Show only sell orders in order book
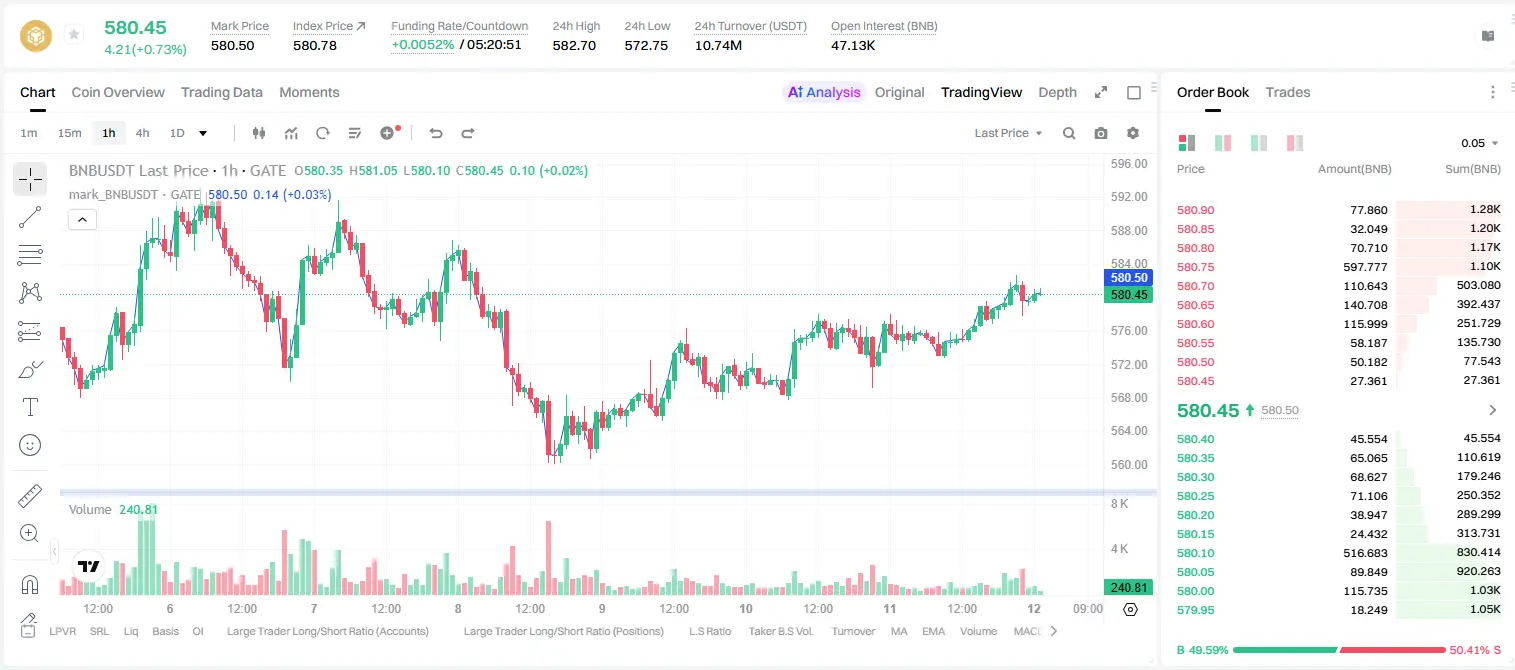The height and width of the screenshot is (670, 1515). [1295, 143]
